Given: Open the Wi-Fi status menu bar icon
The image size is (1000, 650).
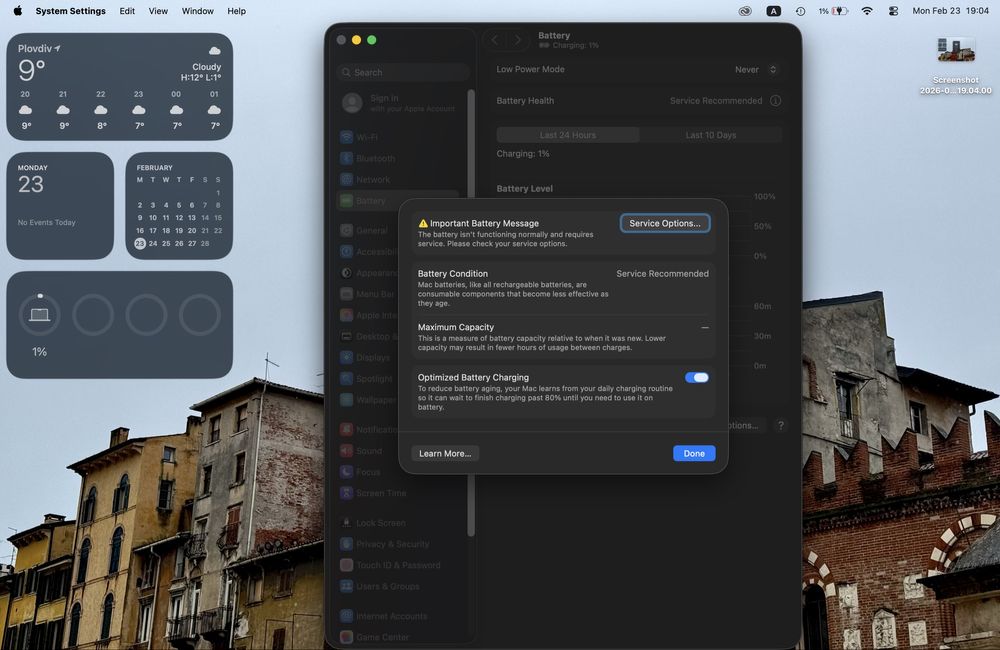Looking at the screenshot, I should tap(867, 11).
